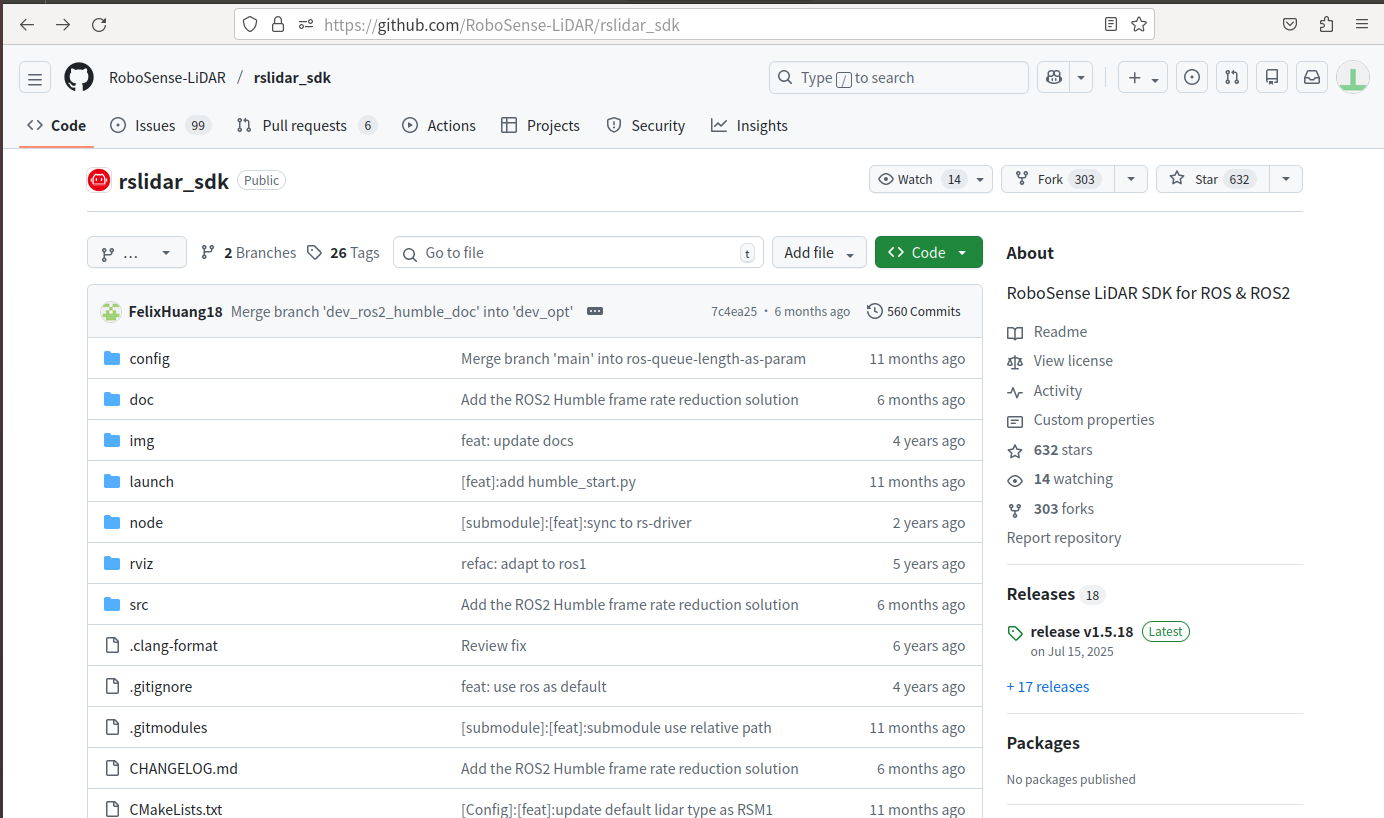Open commit message 'refac: adapt to ros1'

(524, 564)
